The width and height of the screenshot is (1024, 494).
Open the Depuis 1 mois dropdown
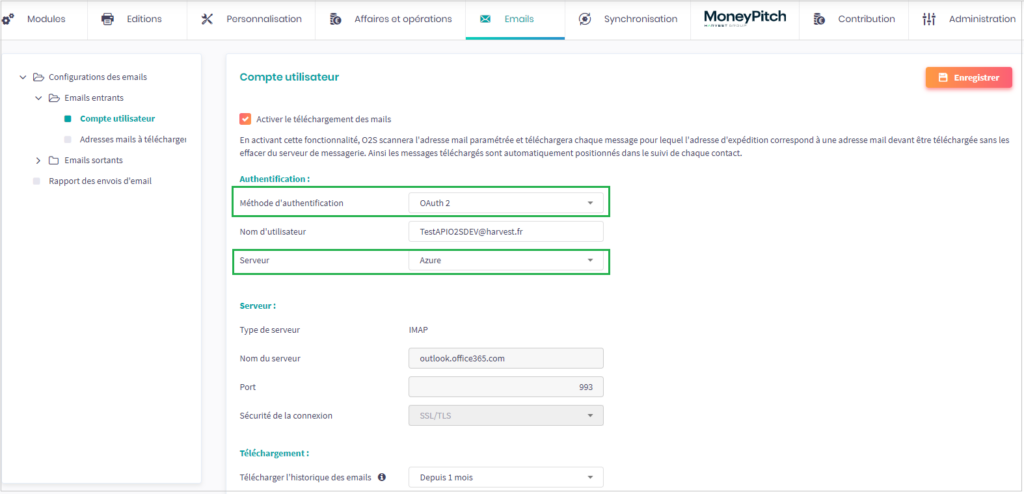tap(505, 477)
